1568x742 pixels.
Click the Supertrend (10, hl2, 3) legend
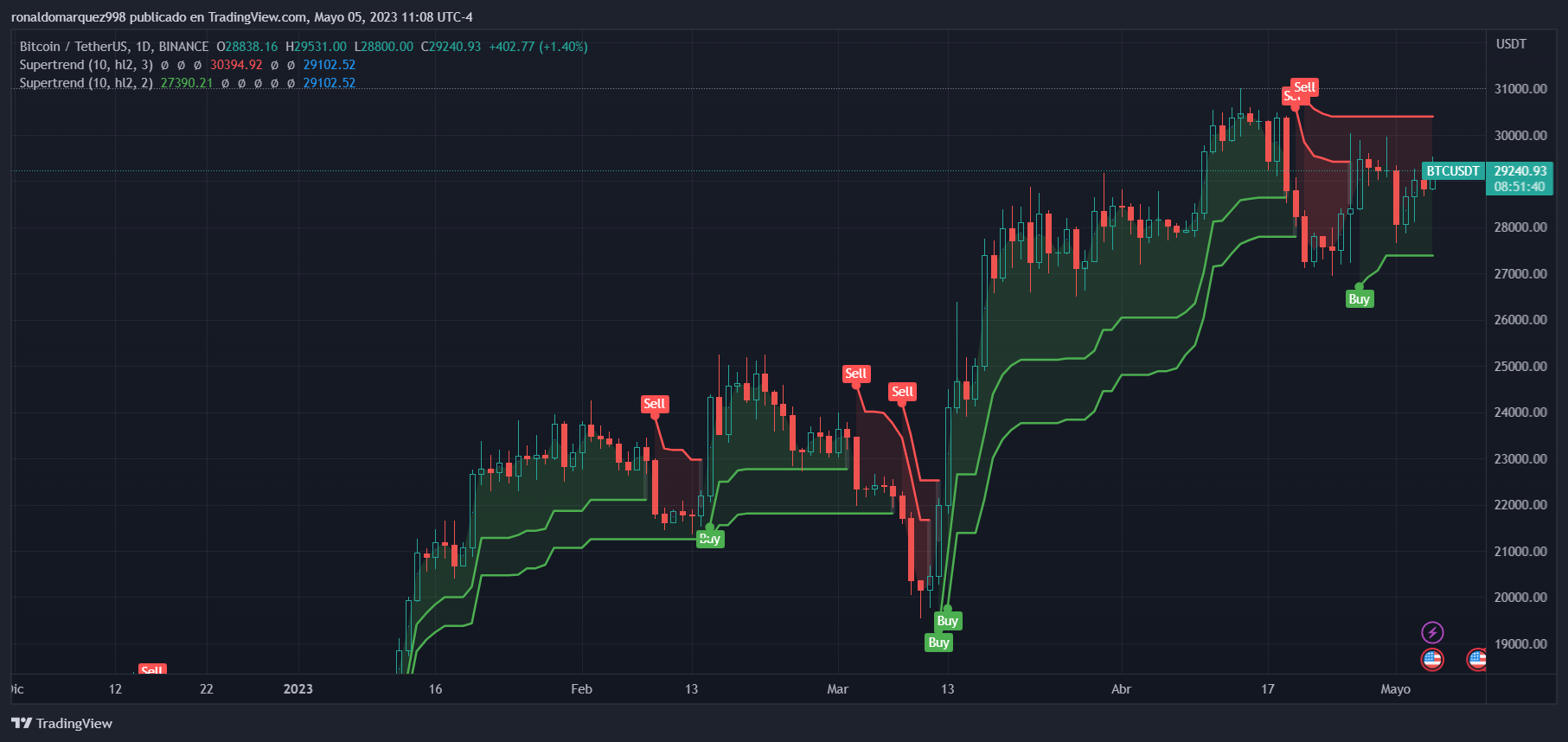[86, 65]
